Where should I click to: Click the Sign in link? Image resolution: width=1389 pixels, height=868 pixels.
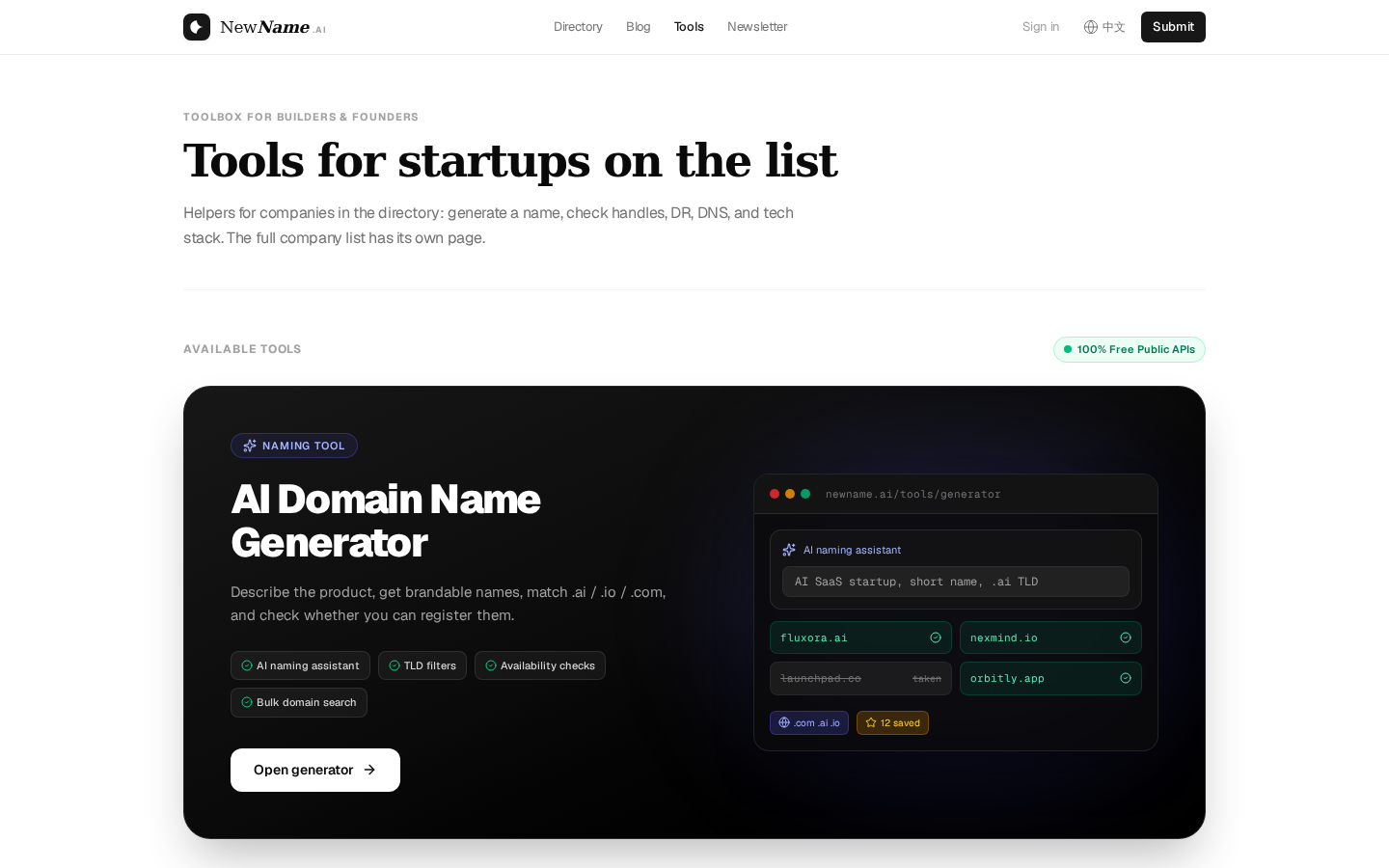click(x=1041, y=27)
